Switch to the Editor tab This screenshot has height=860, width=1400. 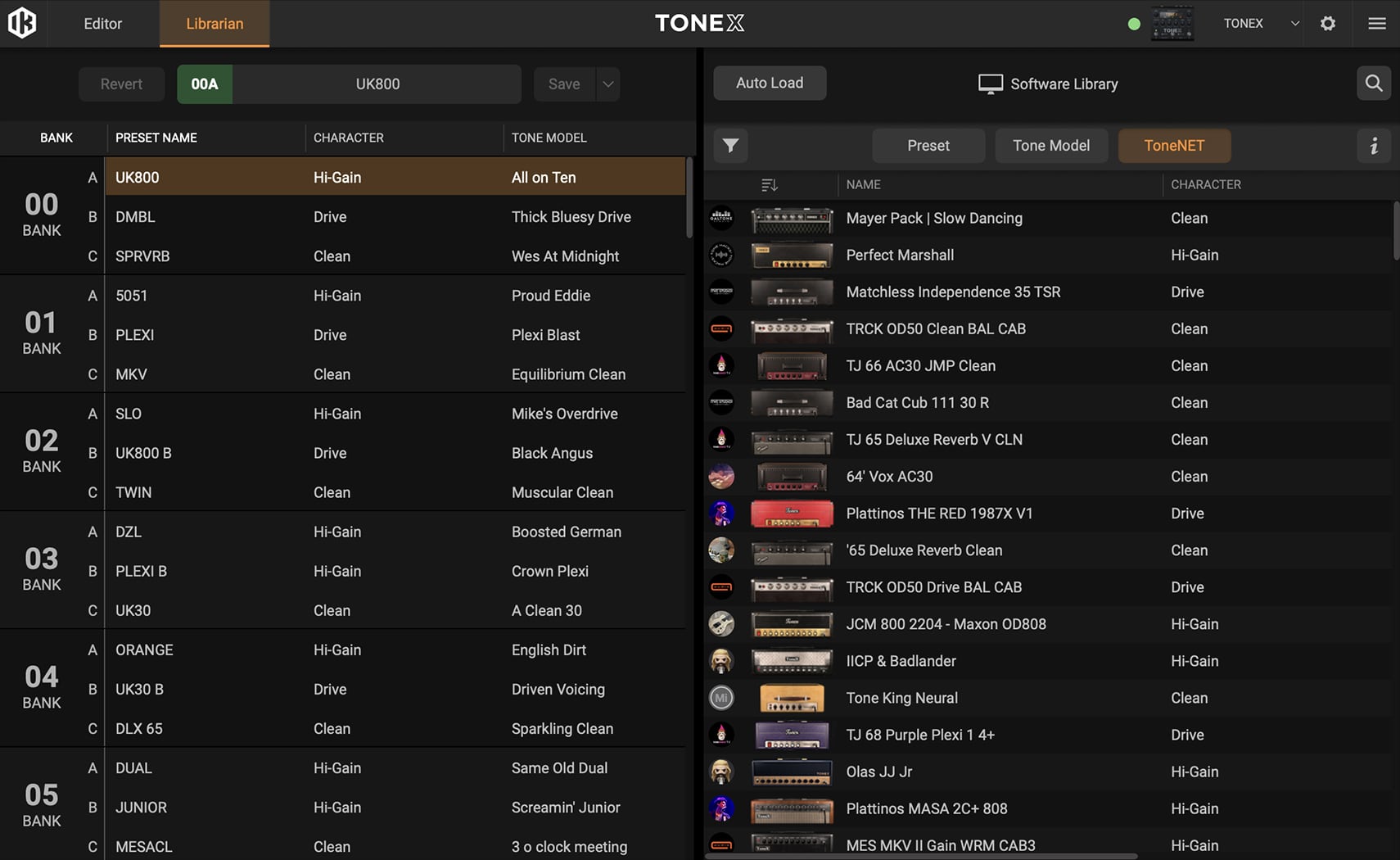click(102, 24)
